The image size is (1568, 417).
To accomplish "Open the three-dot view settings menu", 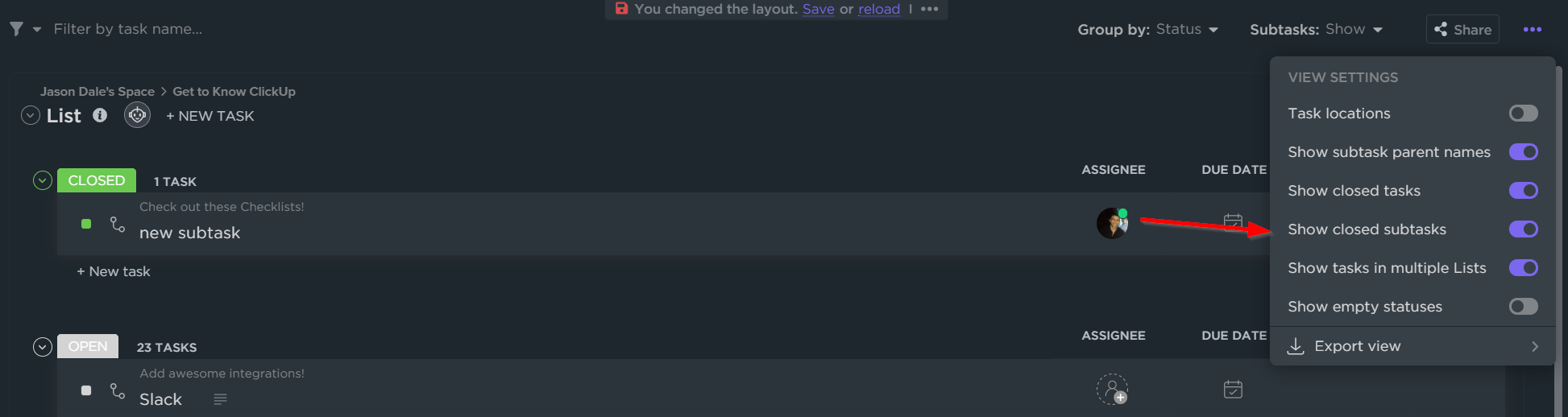I will [x=1532, y=30].
